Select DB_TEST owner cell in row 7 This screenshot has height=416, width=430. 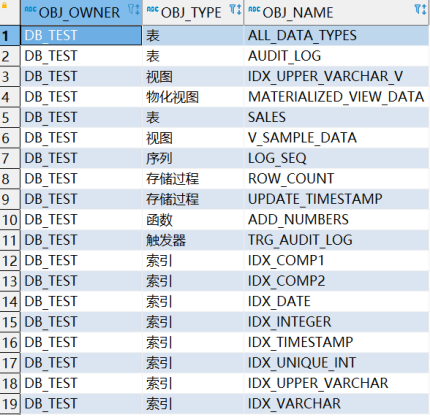[81, 158]
